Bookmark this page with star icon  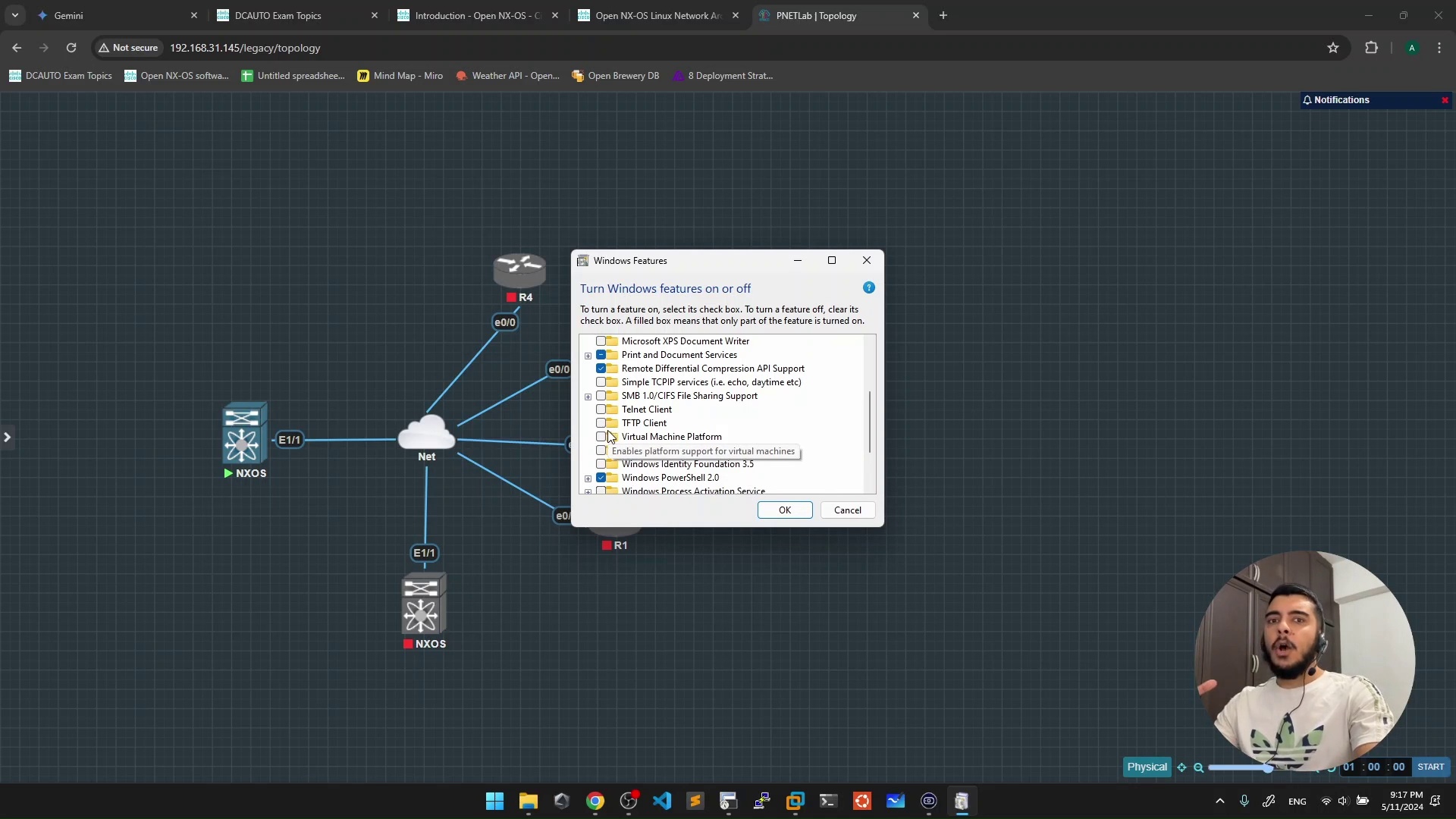[x=1333, y=48]
